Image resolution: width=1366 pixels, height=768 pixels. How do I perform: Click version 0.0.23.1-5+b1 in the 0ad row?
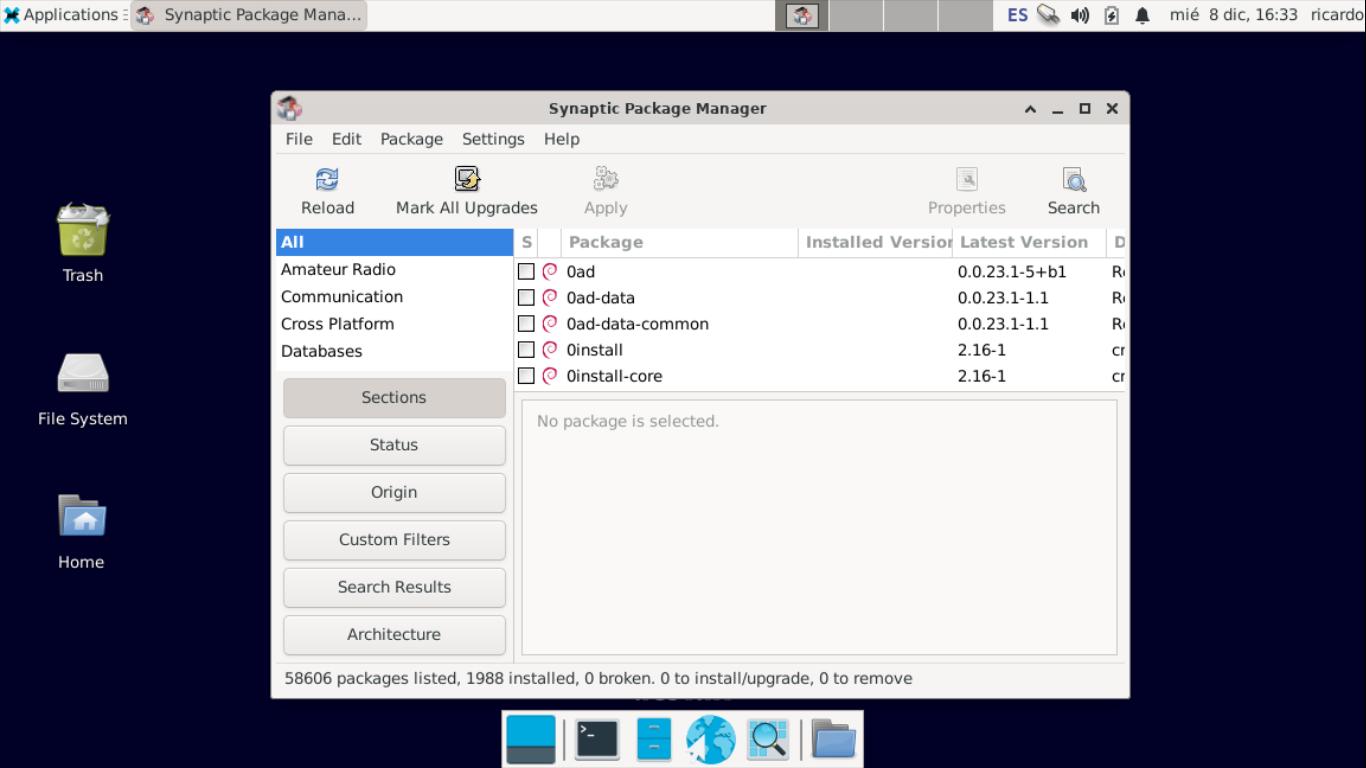(1012, 271)
